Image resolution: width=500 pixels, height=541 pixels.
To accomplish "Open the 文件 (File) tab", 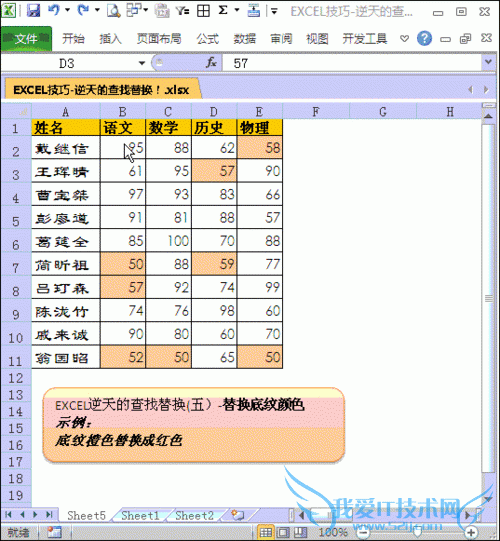I will pyautogui.click(x=26, y=38).
